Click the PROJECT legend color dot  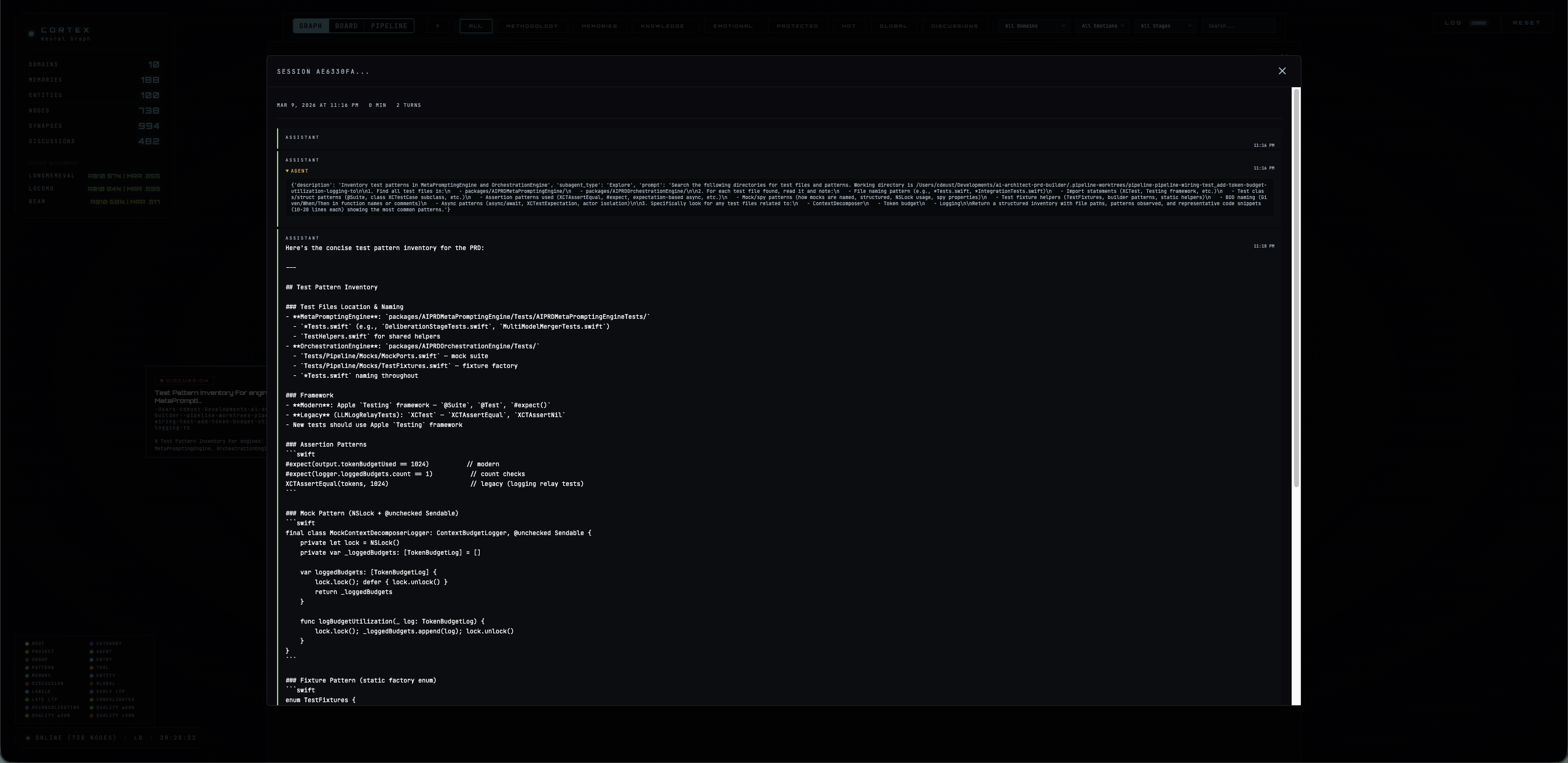tap(27, 652)
